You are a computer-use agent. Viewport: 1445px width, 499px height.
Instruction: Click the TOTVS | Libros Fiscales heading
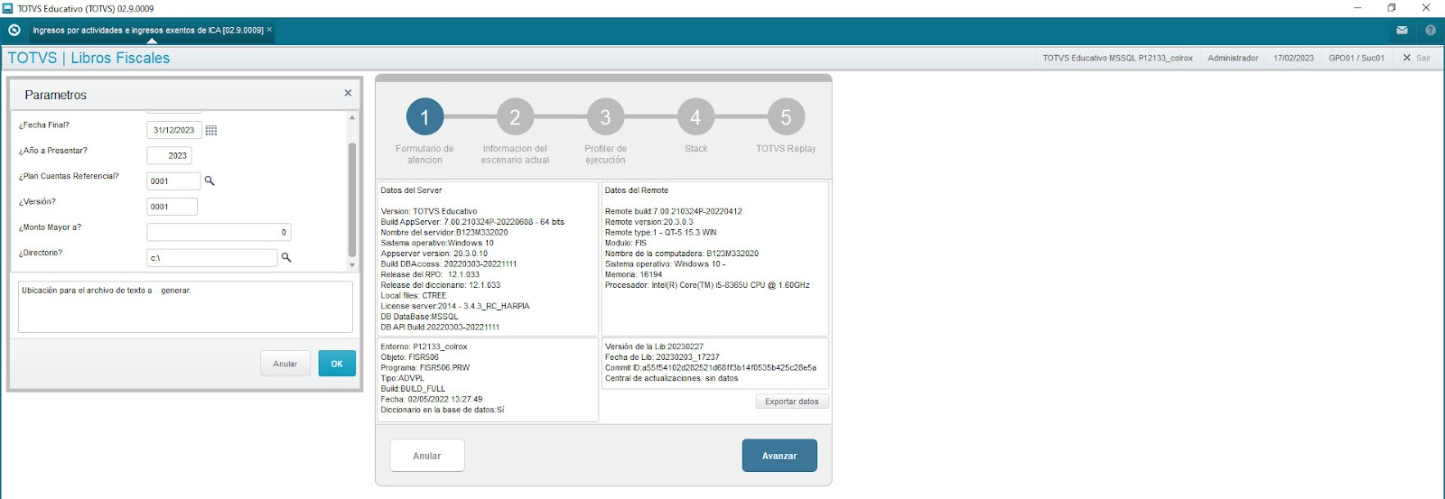pyautogui.click(x=89, y=58)
